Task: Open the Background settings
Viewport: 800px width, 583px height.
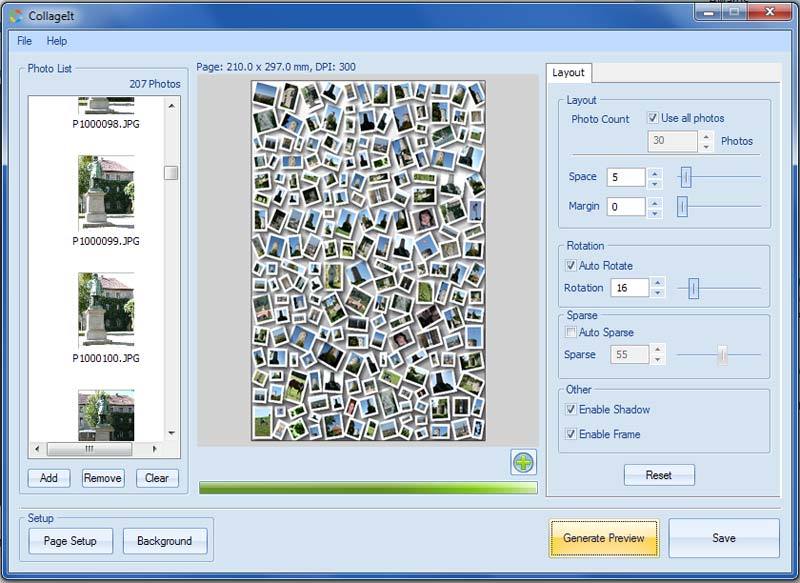Action: tap(165, 541)
